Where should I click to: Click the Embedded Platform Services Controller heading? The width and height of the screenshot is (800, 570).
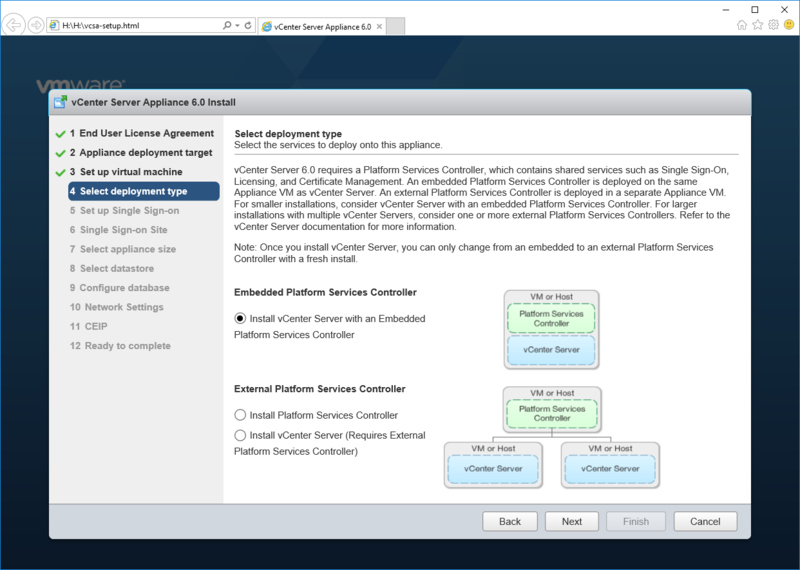pyautogui.click(x=325, y=292)
